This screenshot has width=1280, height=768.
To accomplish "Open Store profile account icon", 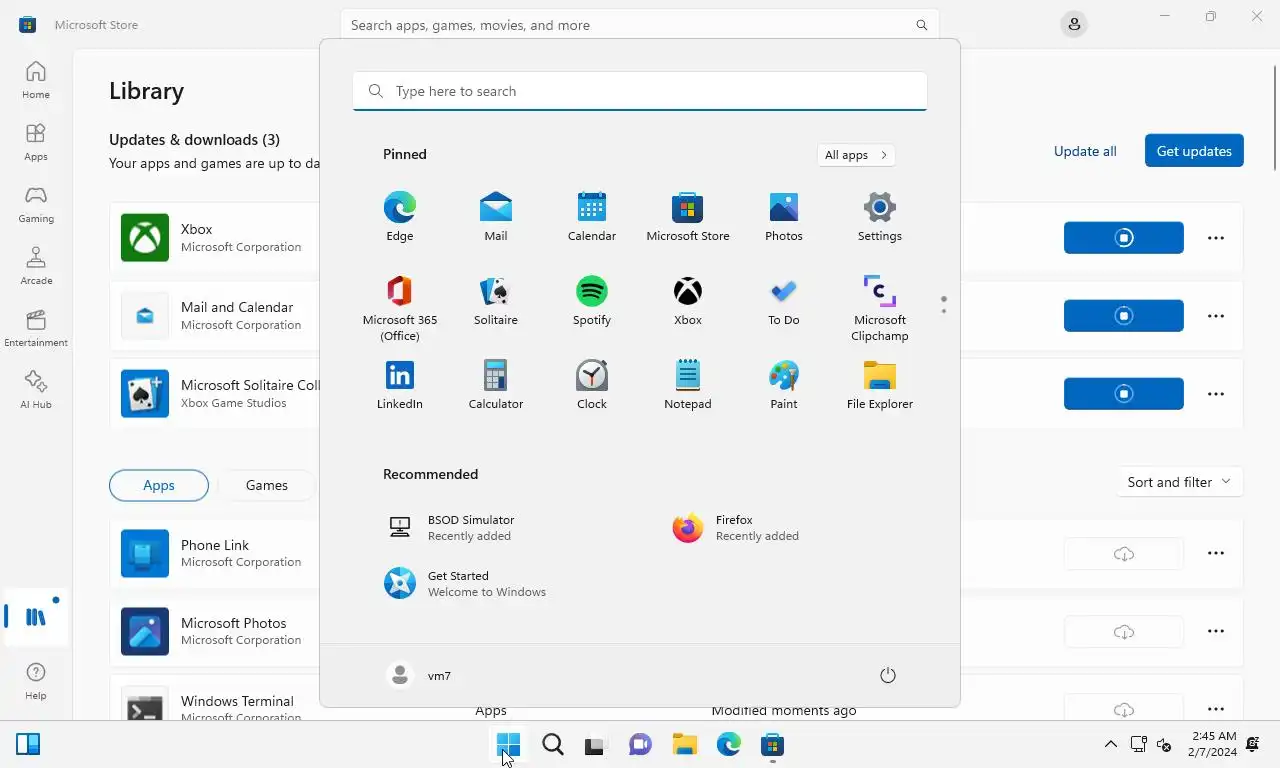I will 1074,24.
